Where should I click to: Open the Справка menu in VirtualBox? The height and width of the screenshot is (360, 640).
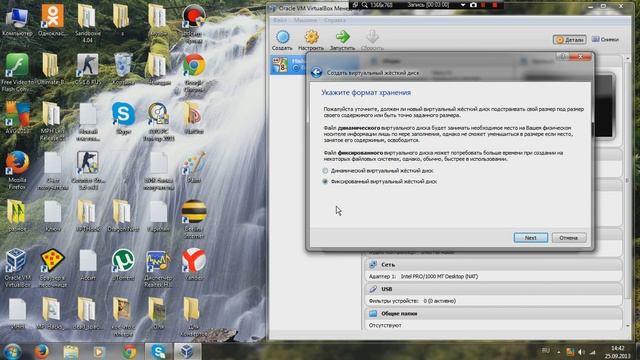[x=335, y=20]
